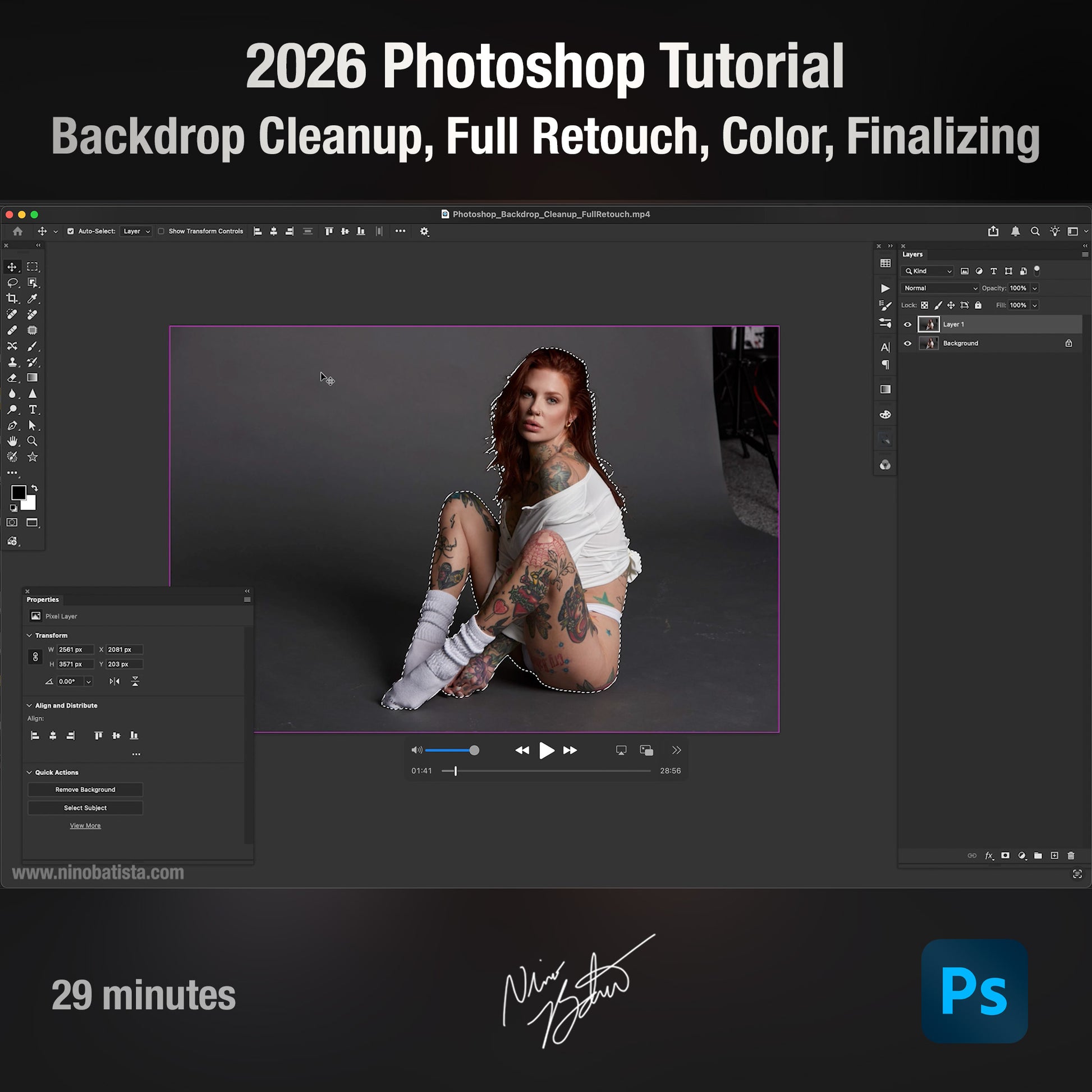Collapse the Quick Actions section

[x=29, y=772]
